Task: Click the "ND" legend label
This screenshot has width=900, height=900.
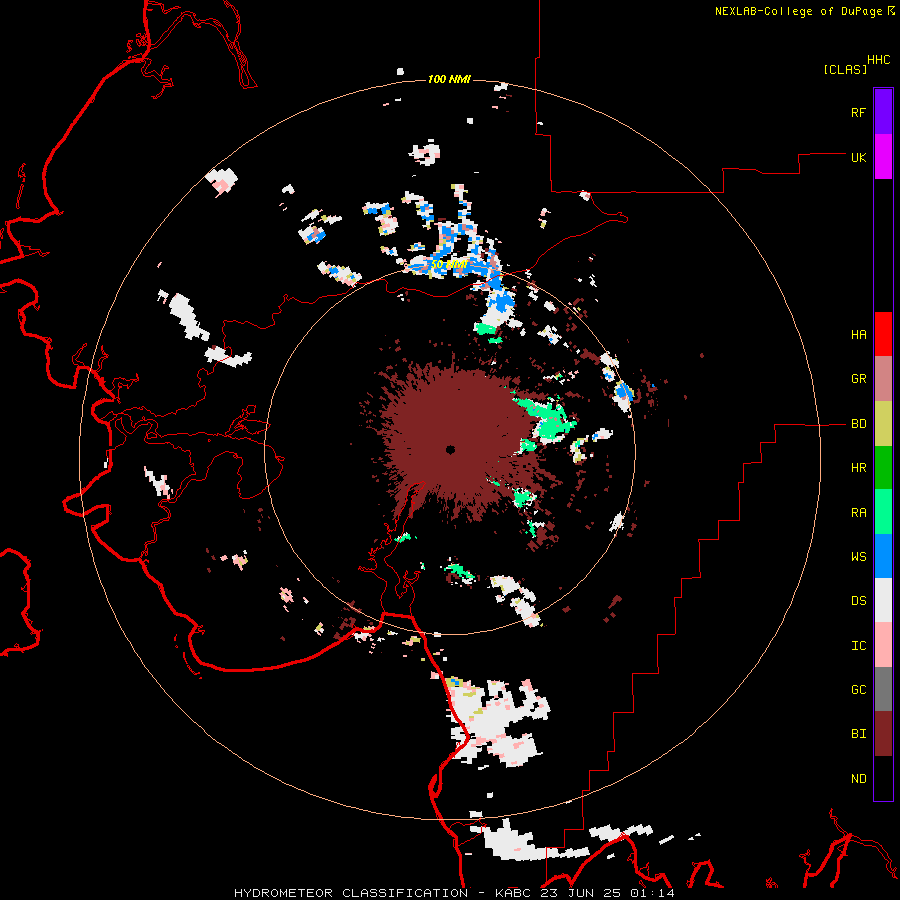Action: [858, 779]
